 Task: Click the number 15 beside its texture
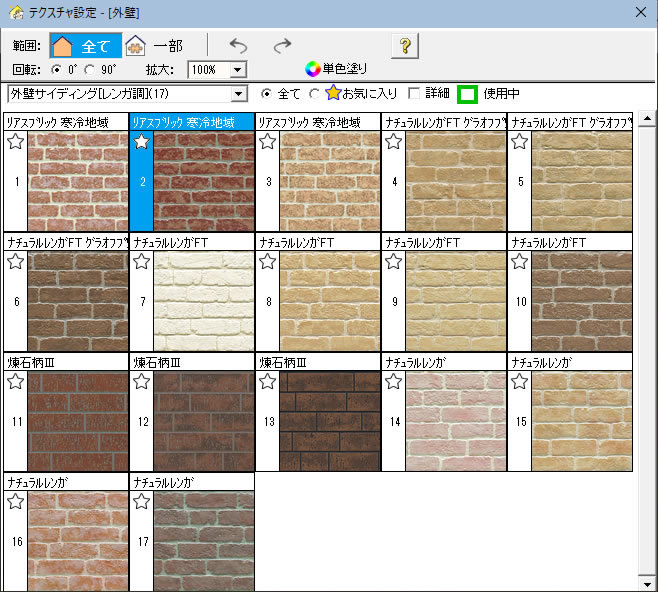(521, 422)
